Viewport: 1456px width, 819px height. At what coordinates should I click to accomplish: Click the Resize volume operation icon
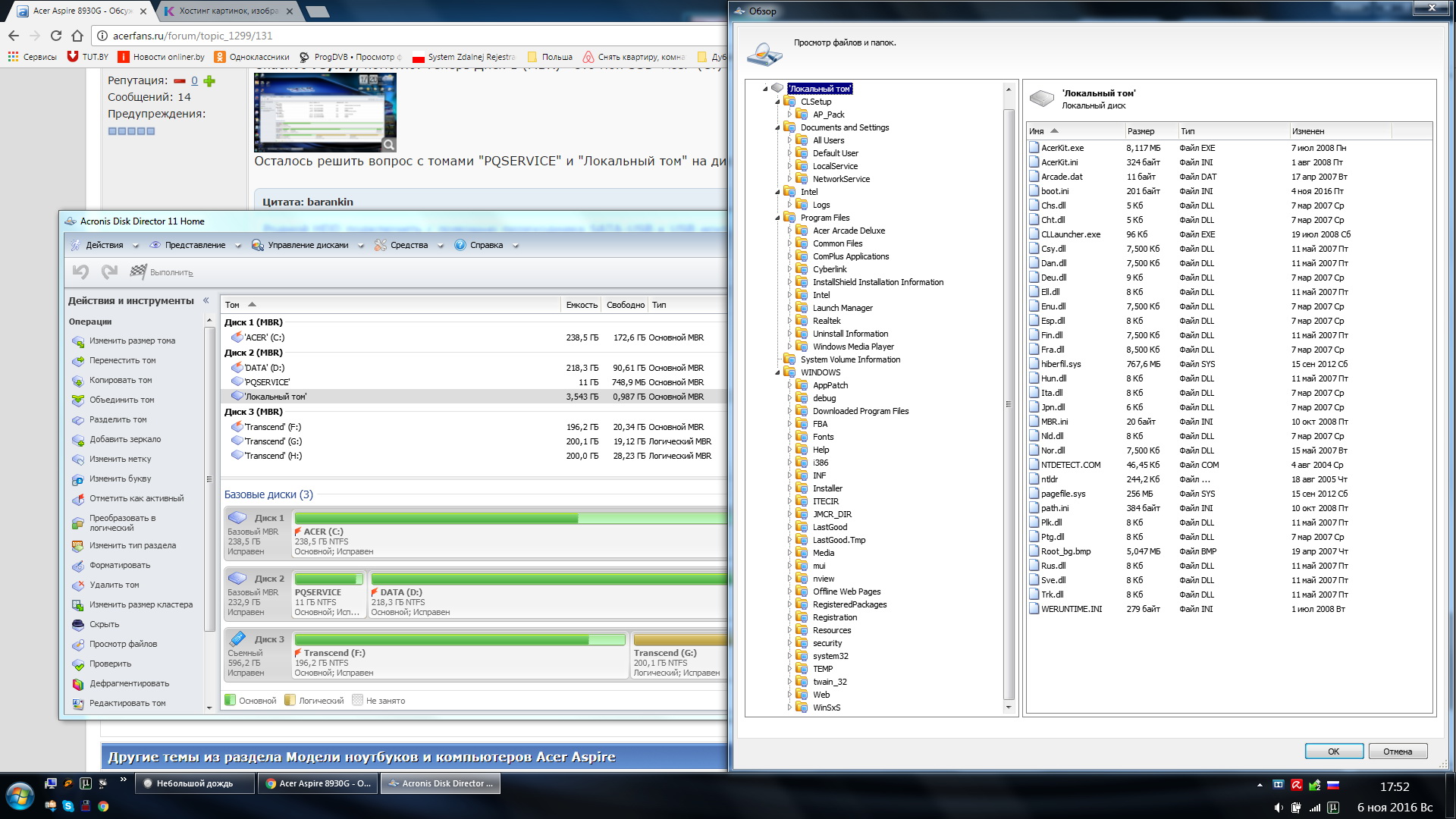[77, 341]
